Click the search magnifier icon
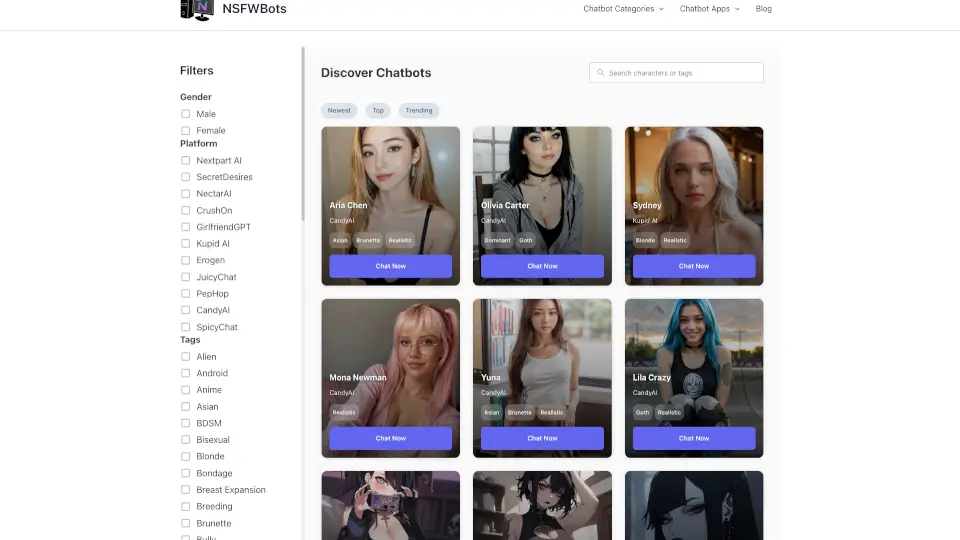960x540 pixels. point(601,73)
